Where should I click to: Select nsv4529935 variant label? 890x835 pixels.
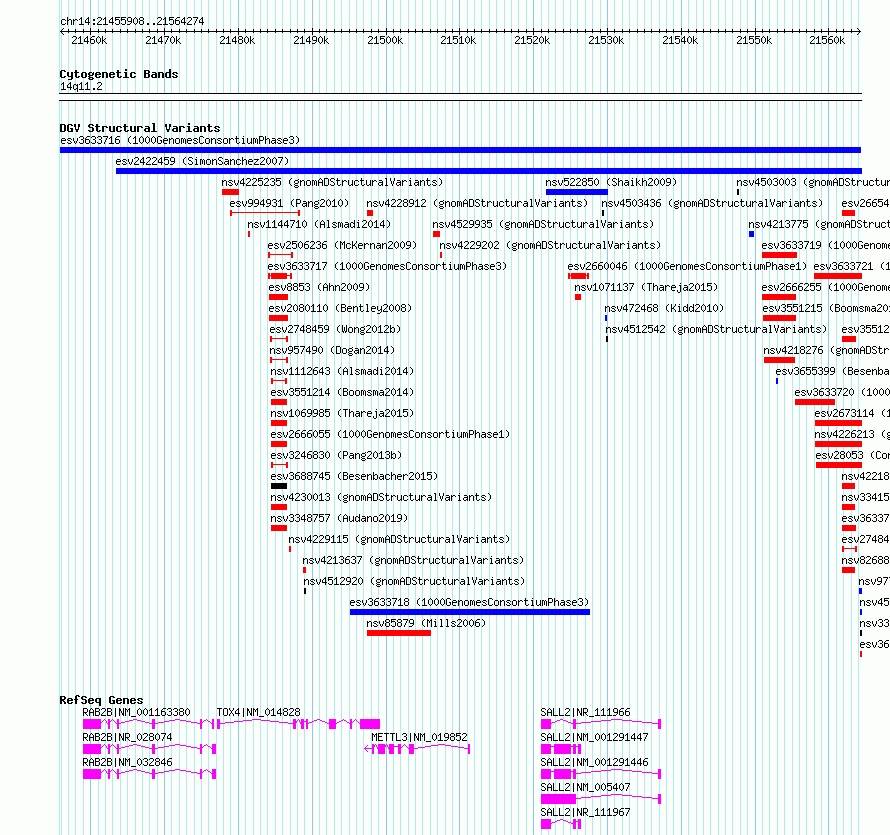[x=543, y=224]
